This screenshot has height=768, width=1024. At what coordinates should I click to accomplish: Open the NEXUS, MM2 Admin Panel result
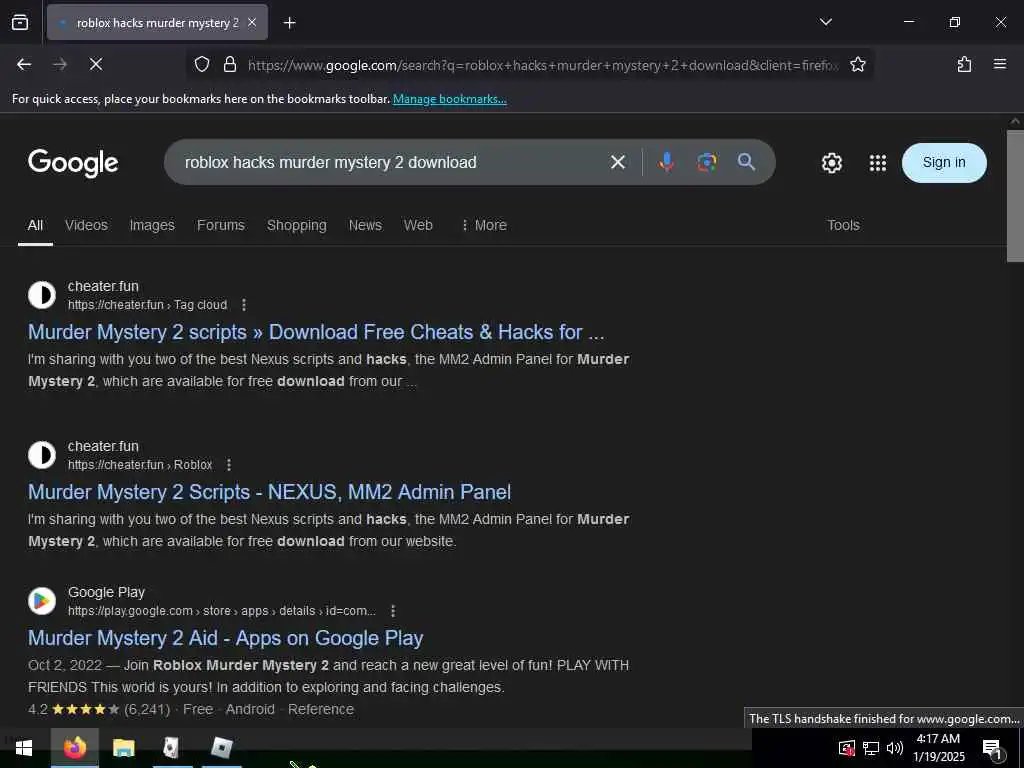pyautogui.click(x=269, y=492)
